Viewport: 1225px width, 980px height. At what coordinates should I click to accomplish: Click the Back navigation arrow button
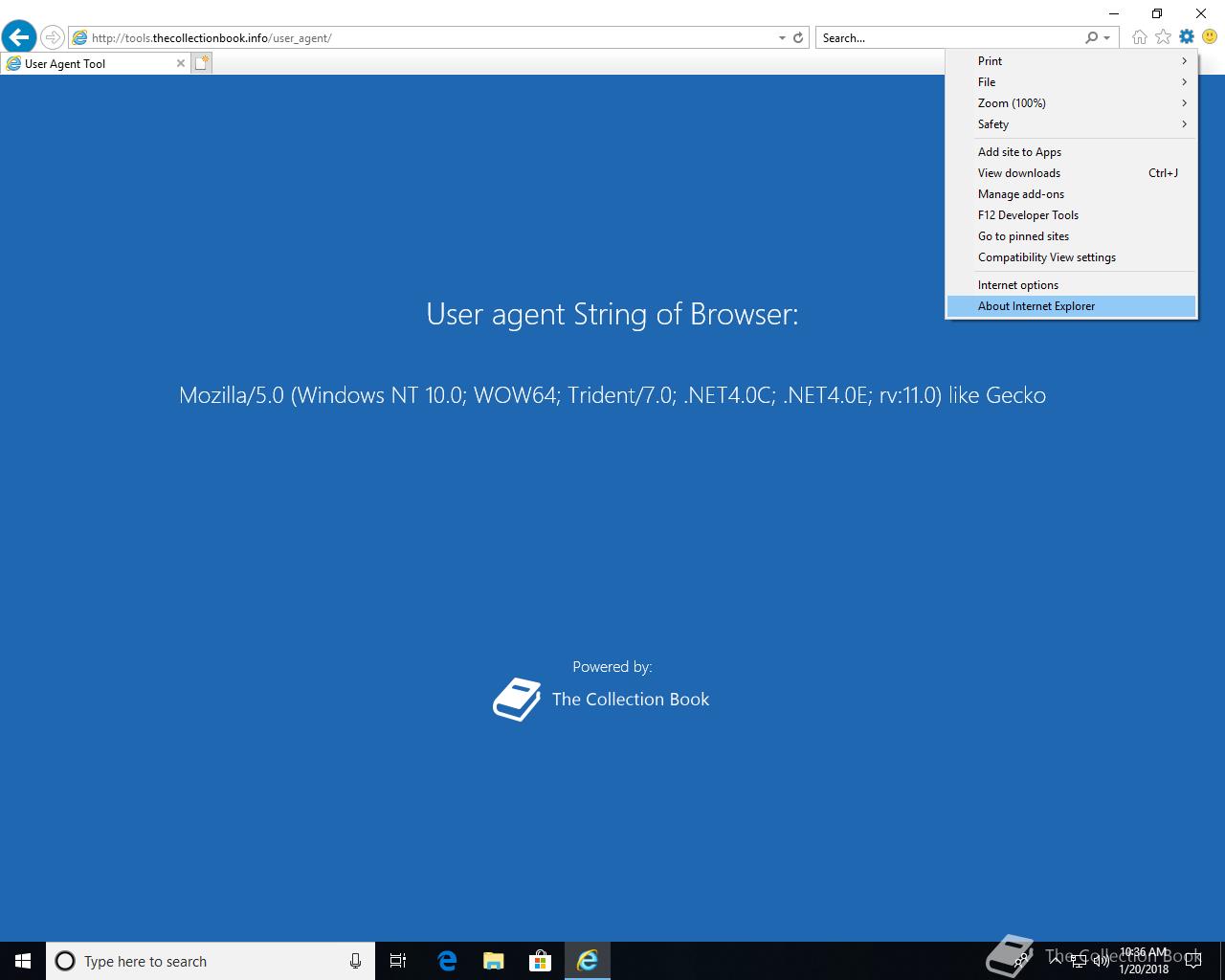(x=18, y=37)
